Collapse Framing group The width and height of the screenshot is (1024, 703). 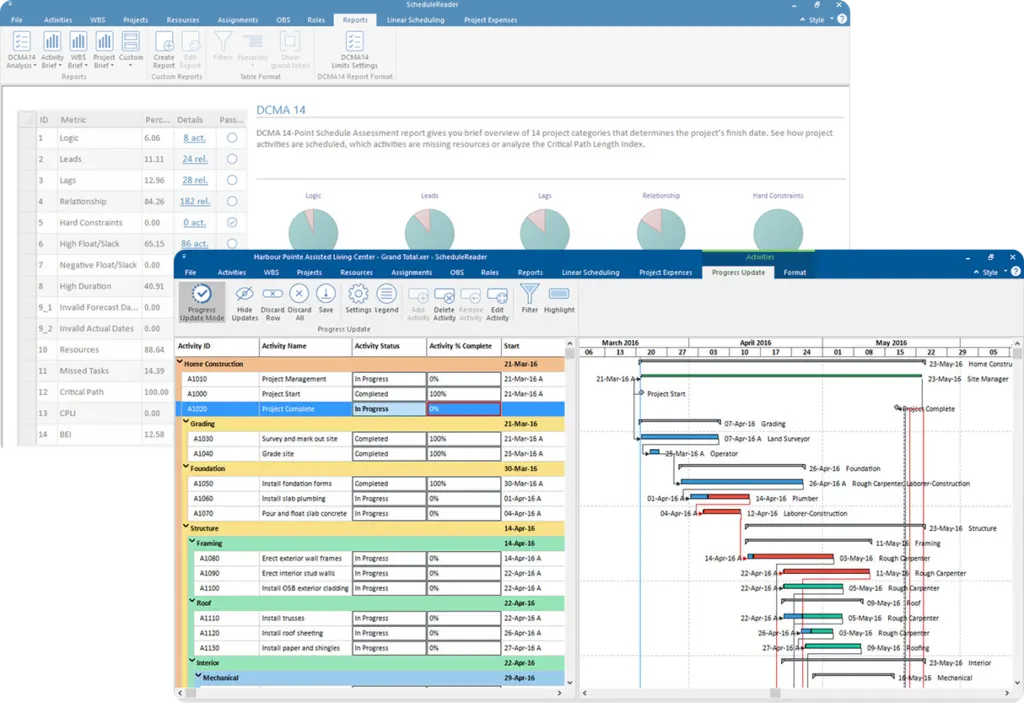(x=192, y=542)
